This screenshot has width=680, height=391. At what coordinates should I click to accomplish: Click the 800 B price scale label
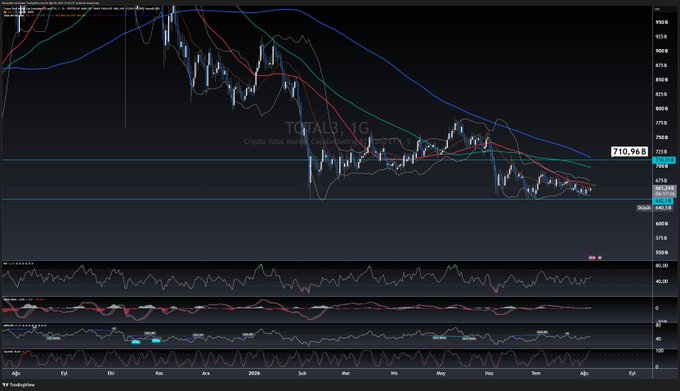(x=661, y=109)
